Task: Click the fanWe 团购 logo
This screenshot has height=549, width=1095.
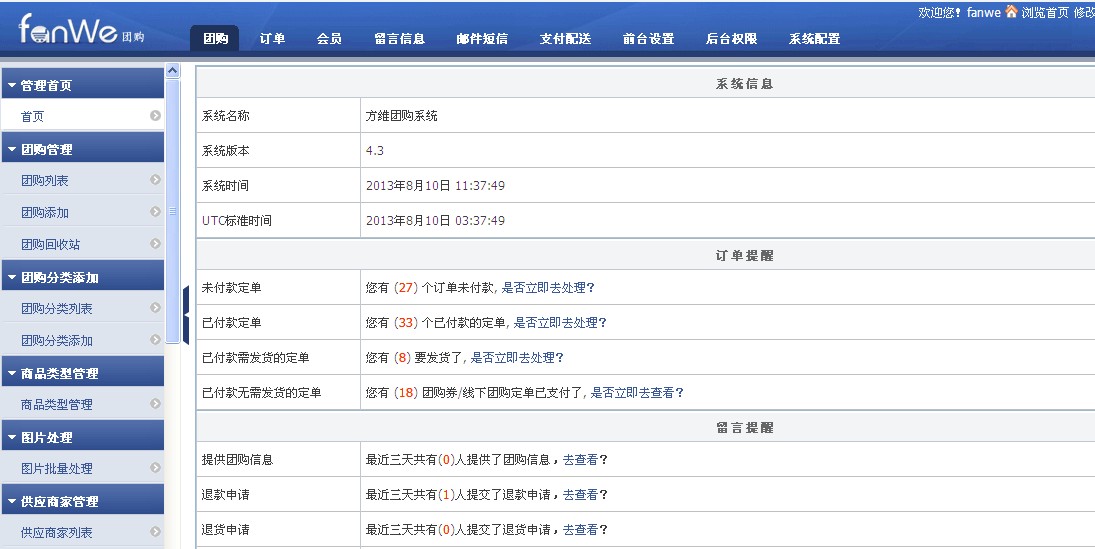Action: tap(81, 30)
